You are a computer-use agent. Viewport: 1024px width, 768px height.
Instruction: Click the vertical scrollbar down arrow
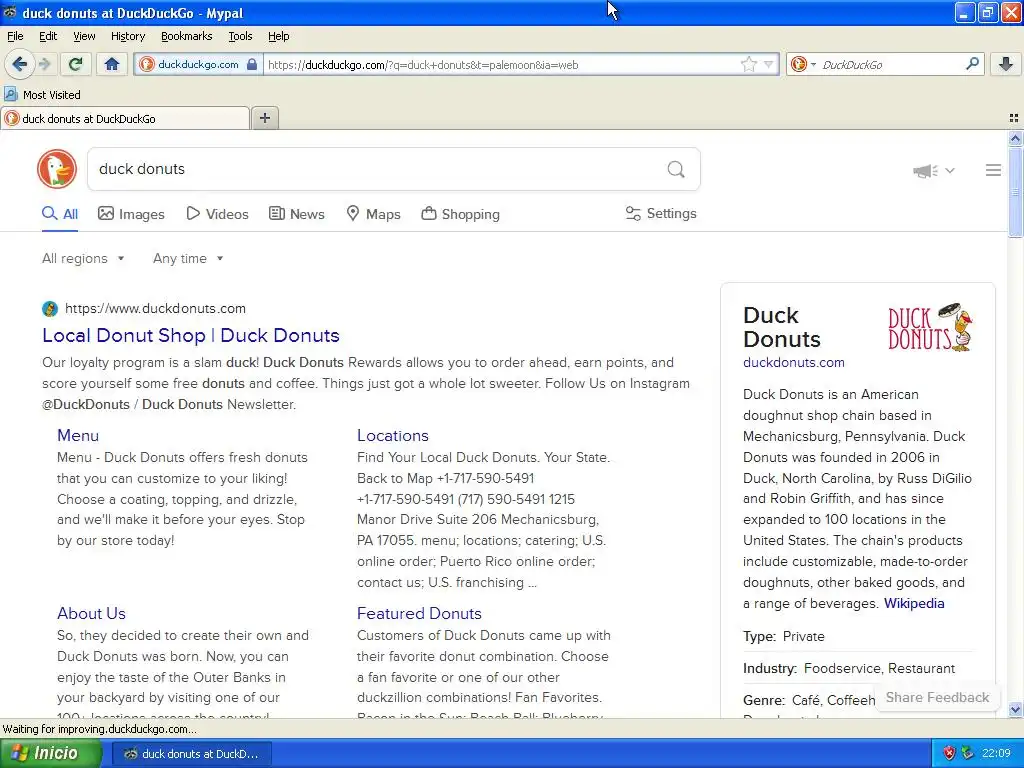point(1015,710)
